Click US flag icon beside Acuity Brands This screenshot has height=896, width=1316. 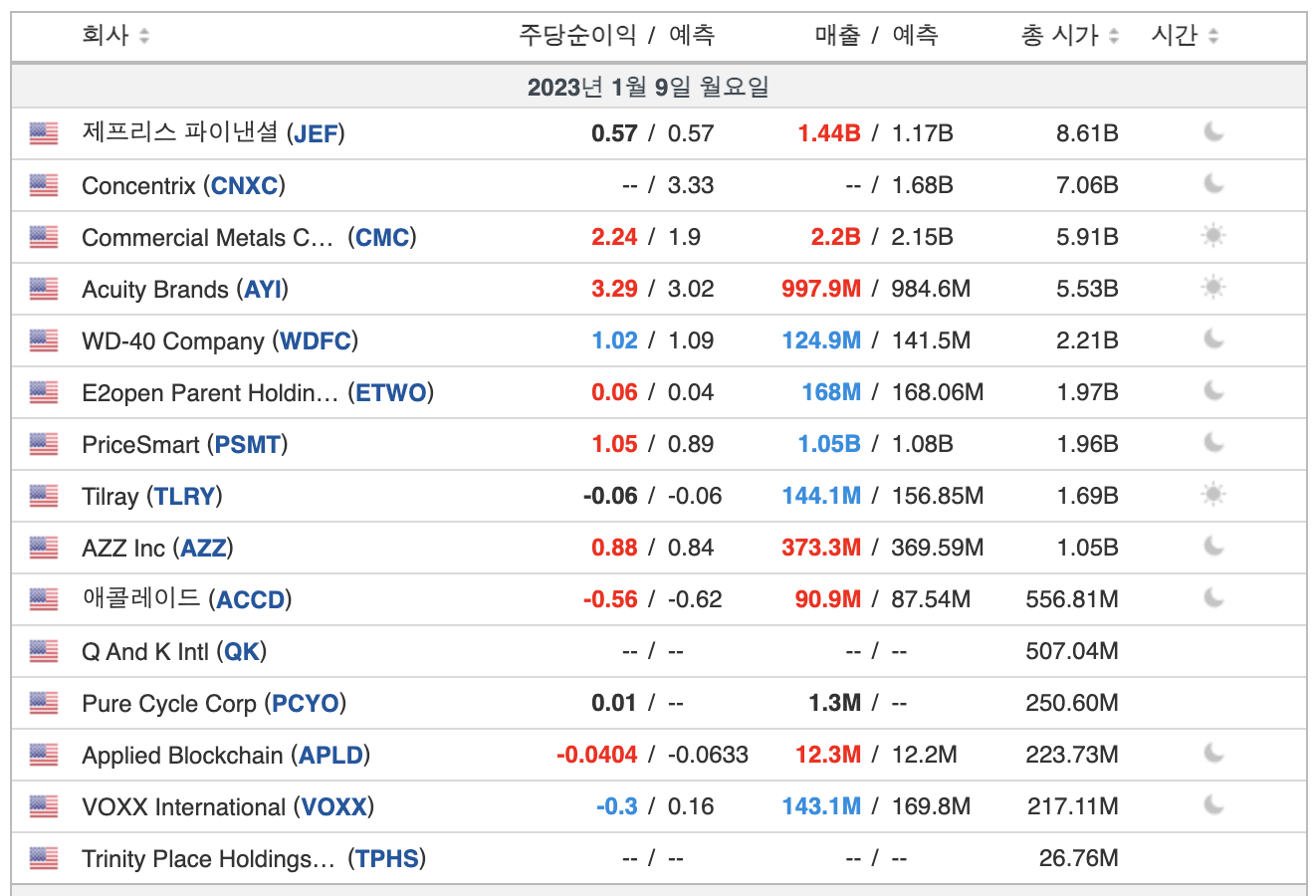[44, 289]
